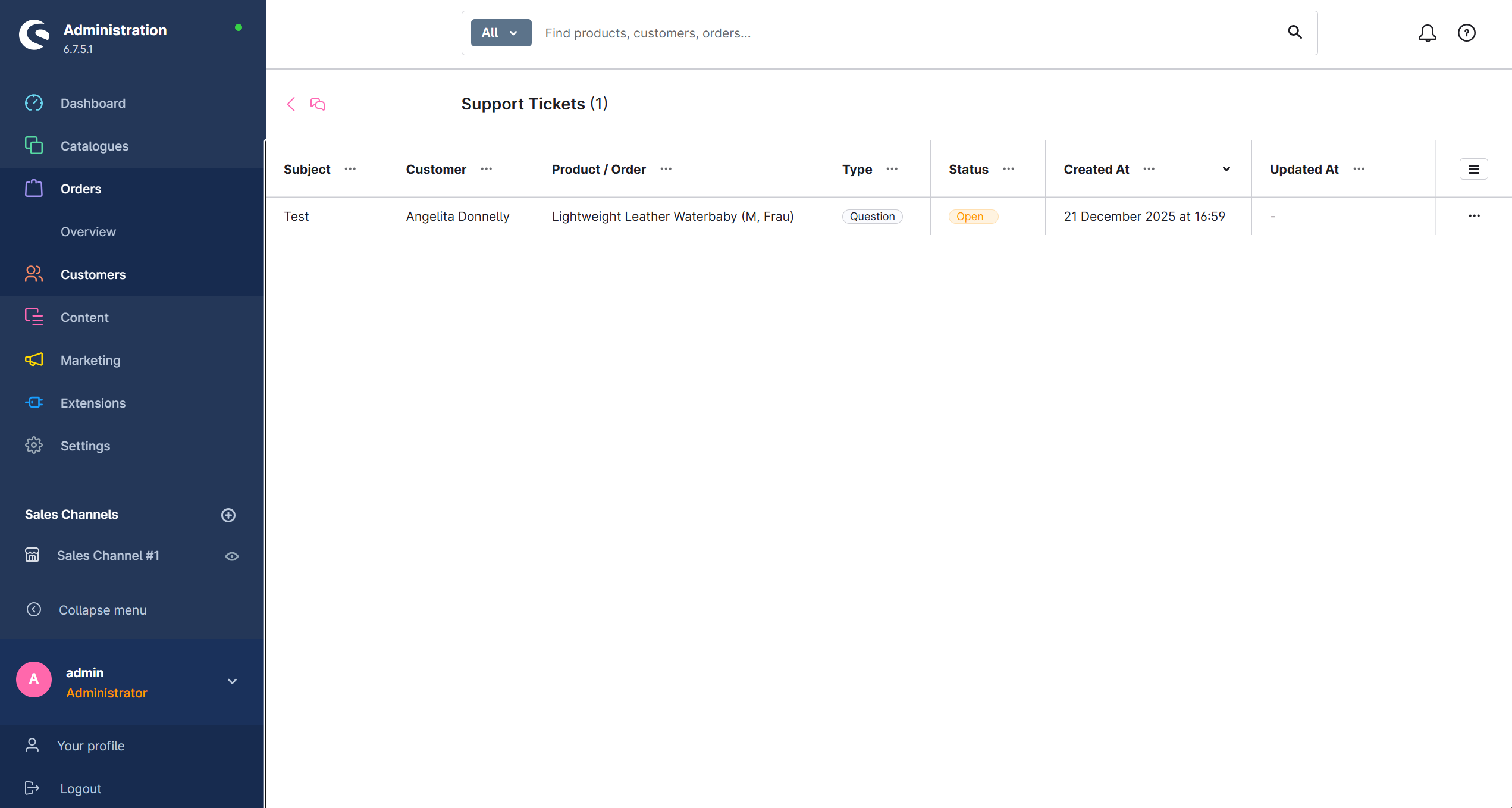This screenshot has width=1512, height=808.
Task: Open Updated At column options dots
Action: (1359, 169)
